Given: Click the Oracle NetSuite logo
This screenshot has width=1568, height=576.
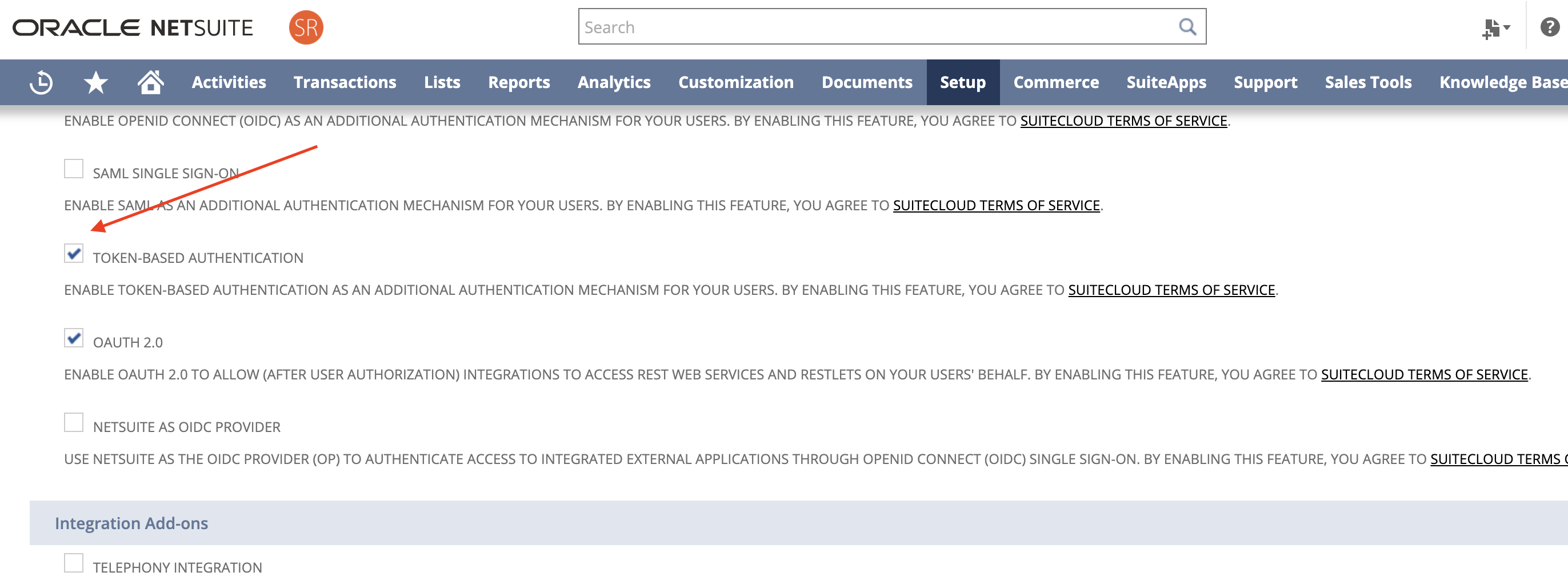Looking at the screenshot, I should [133, 27].
